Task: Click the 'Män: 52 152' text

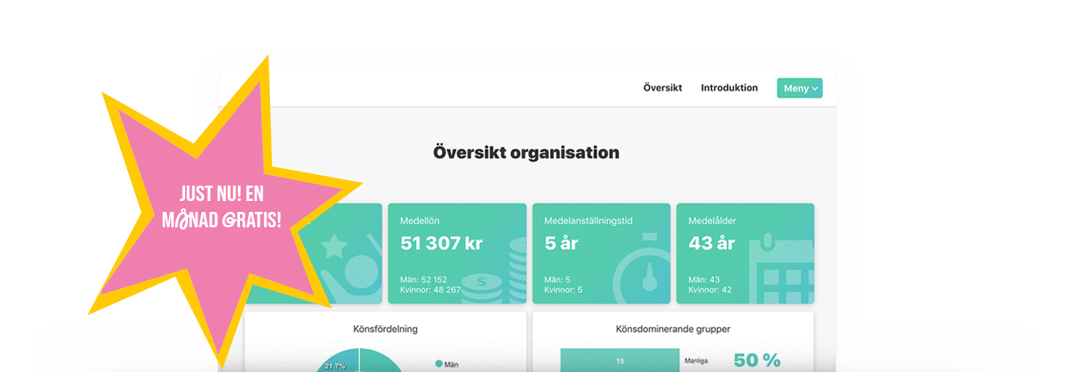Action: click(424, 280)
